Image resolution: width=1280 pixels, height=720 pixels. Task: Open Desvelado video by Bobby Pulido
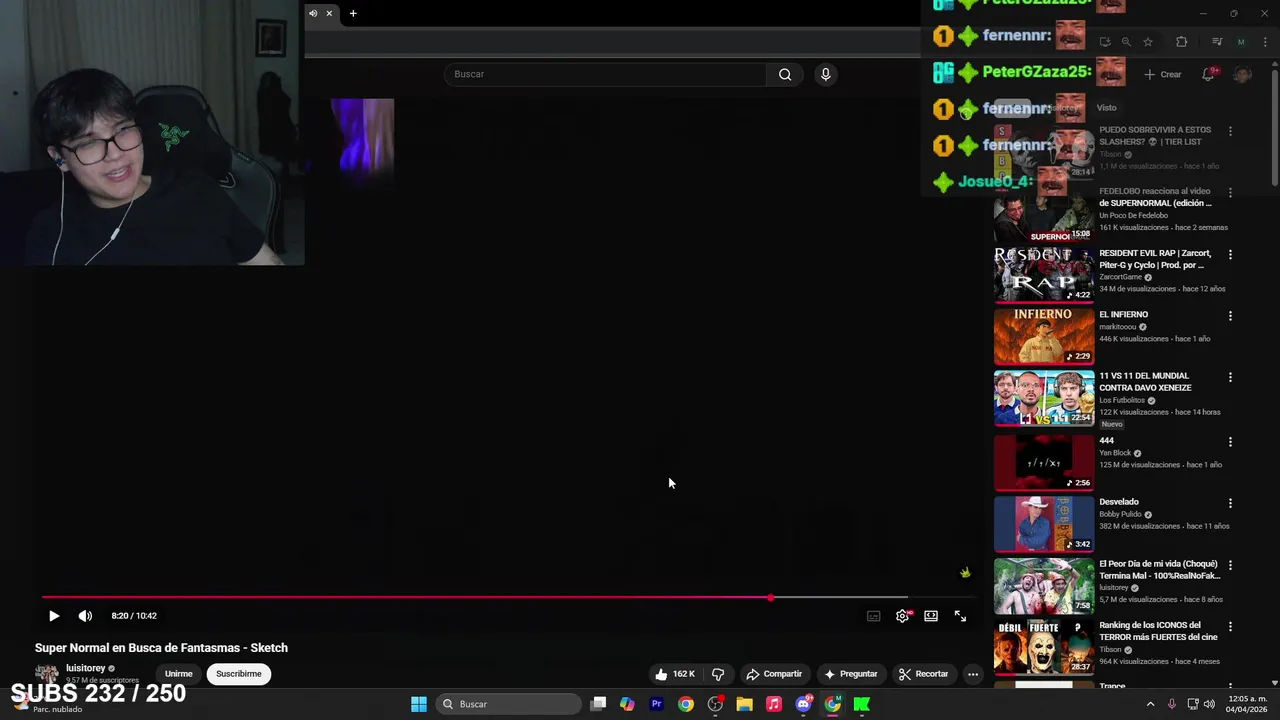(x=1043, y=523)
